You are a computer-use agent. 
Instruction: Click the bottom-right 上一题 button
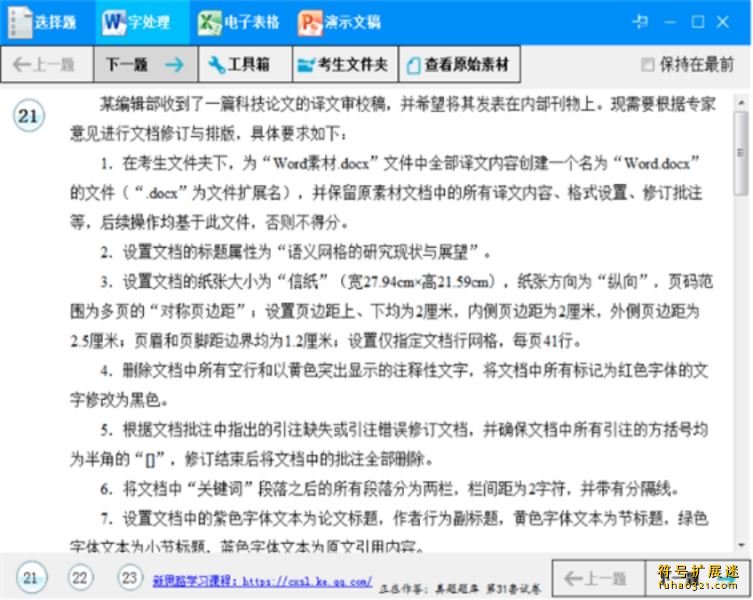[x=598, y=578]
